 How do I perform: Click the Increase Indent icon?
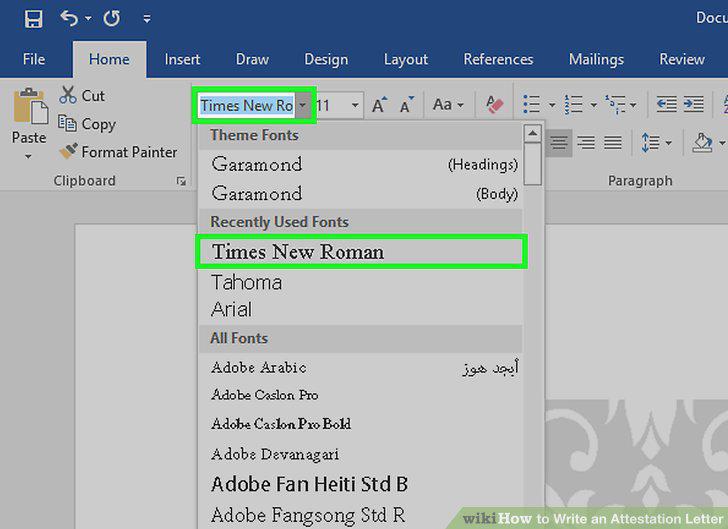(x=694, y=104)
